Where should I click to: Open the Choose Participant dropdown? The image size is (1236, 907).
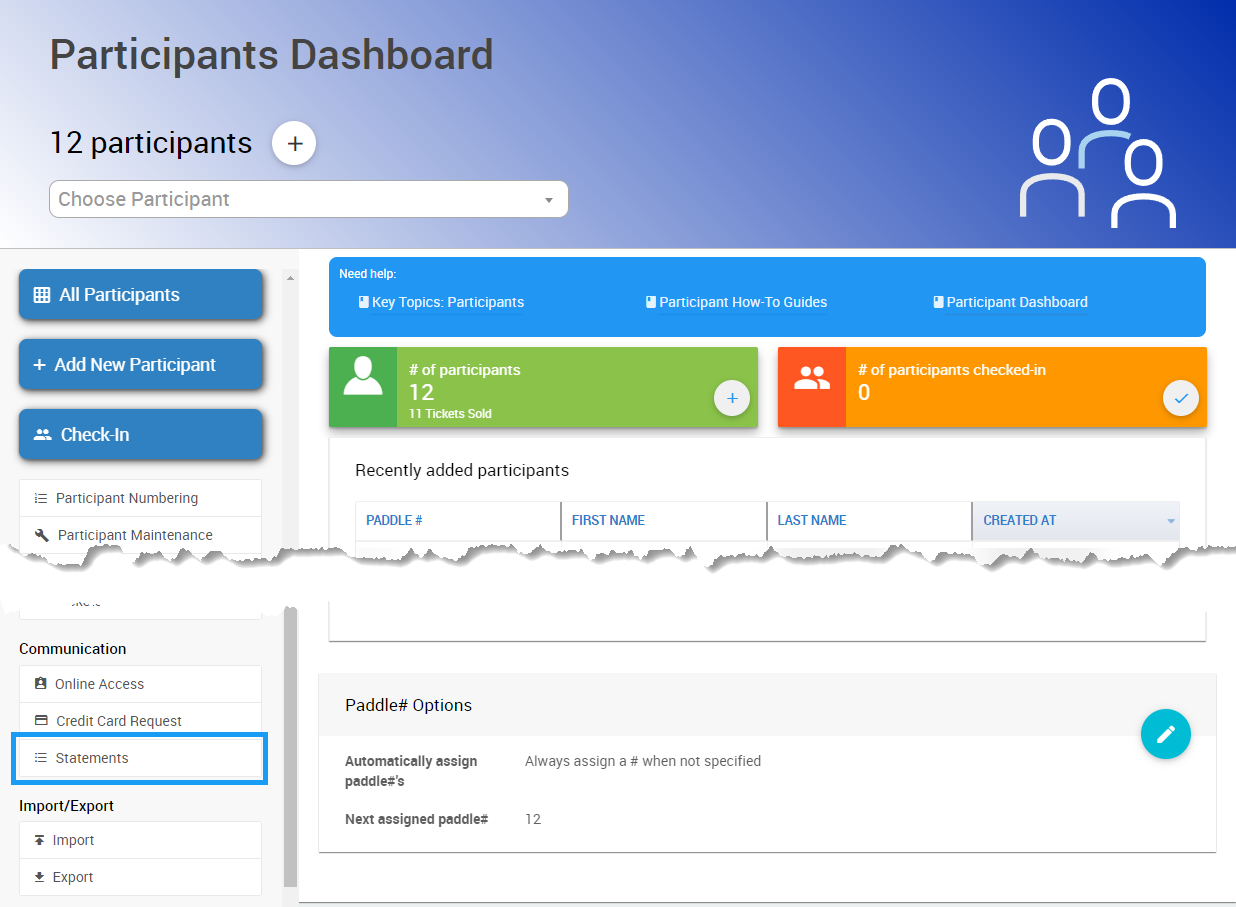[308, 199]
